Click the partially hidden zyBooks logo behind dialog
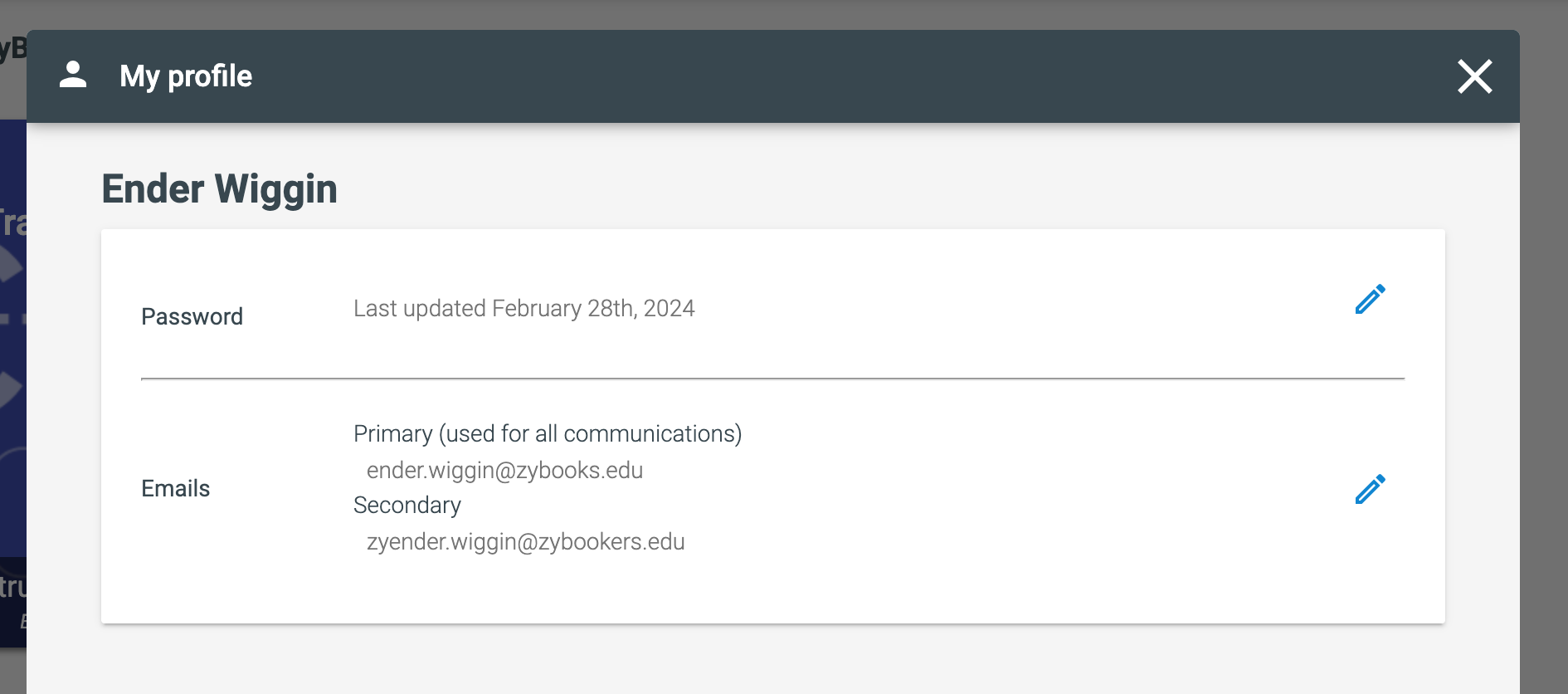 tap(13, 48)
